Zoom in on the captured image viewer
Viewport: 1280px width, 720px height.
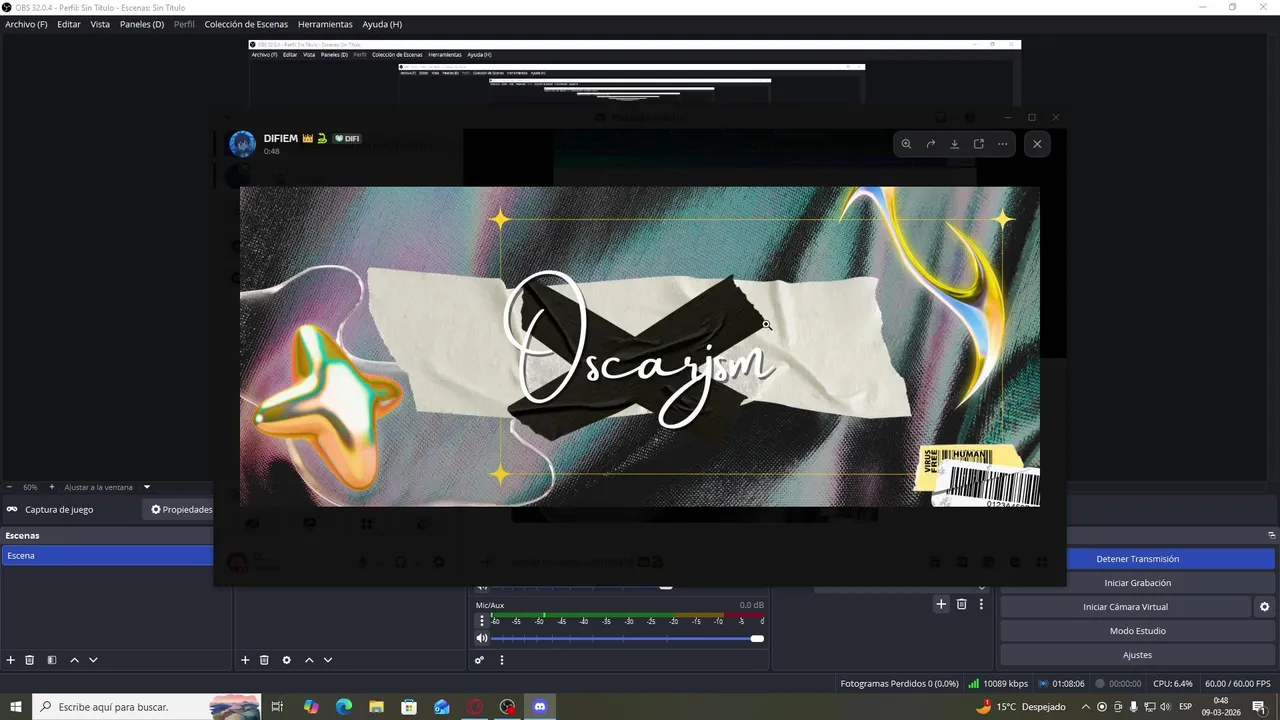(906, 144)
